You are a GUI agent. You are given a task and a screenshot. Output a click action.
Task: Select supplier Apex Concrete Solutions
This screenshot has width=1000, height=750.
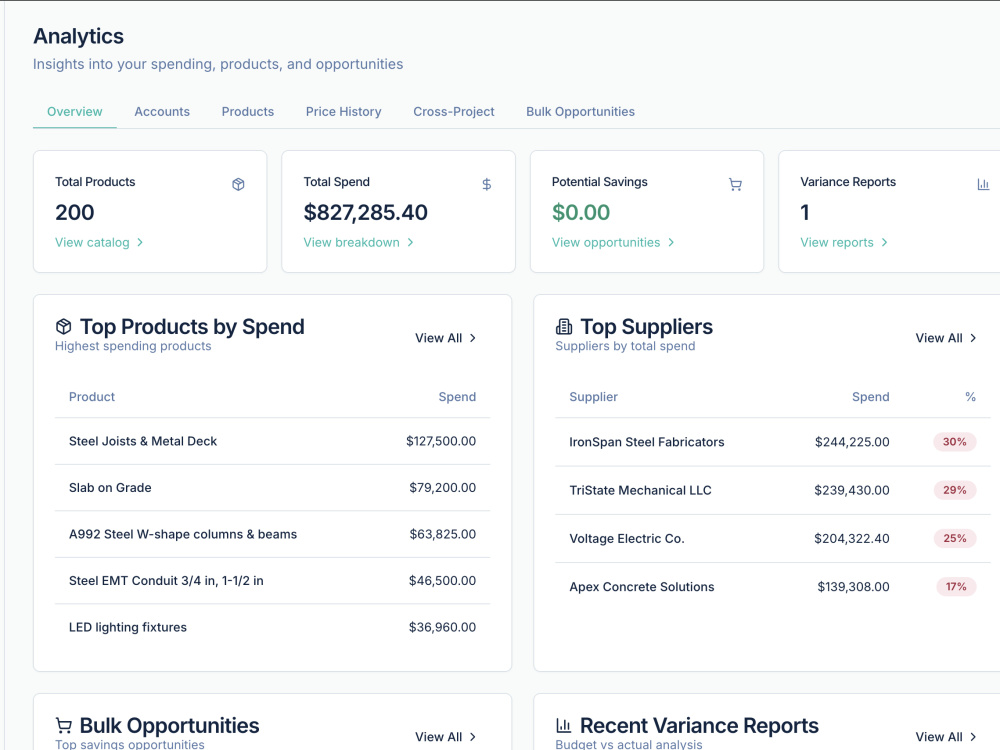[642, 587]
